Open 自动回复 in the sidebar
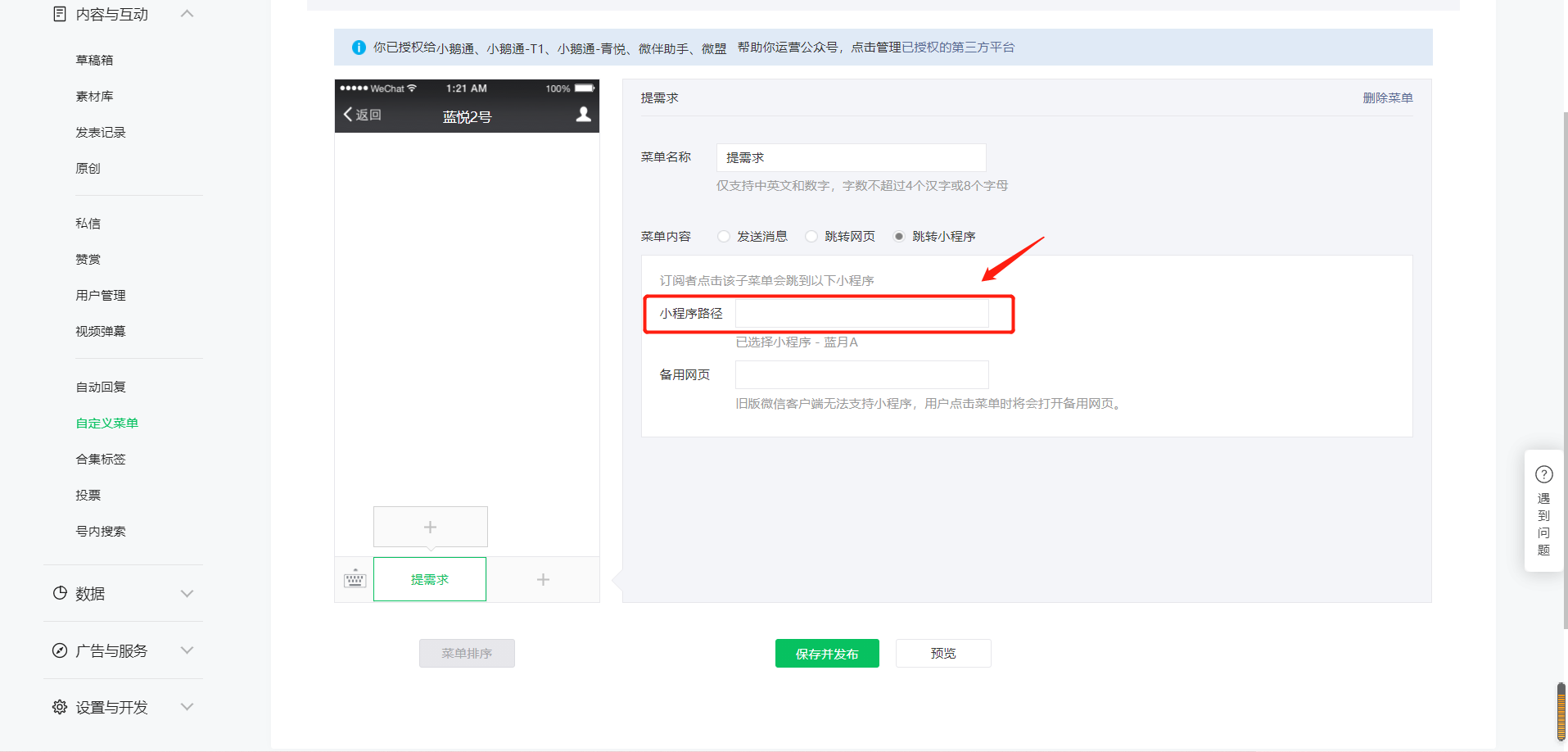Screen dimensions: 1568x752 coord(101,387)
